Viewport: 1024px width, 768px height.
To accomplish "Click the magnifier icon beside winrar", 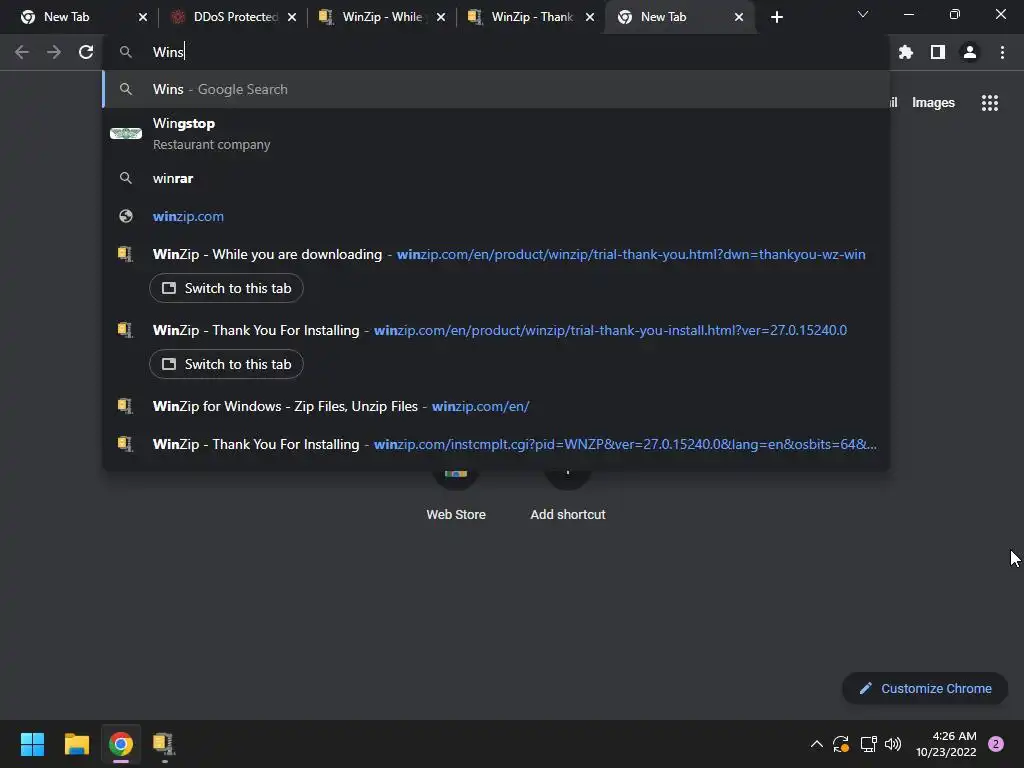I will coord(126,178).
